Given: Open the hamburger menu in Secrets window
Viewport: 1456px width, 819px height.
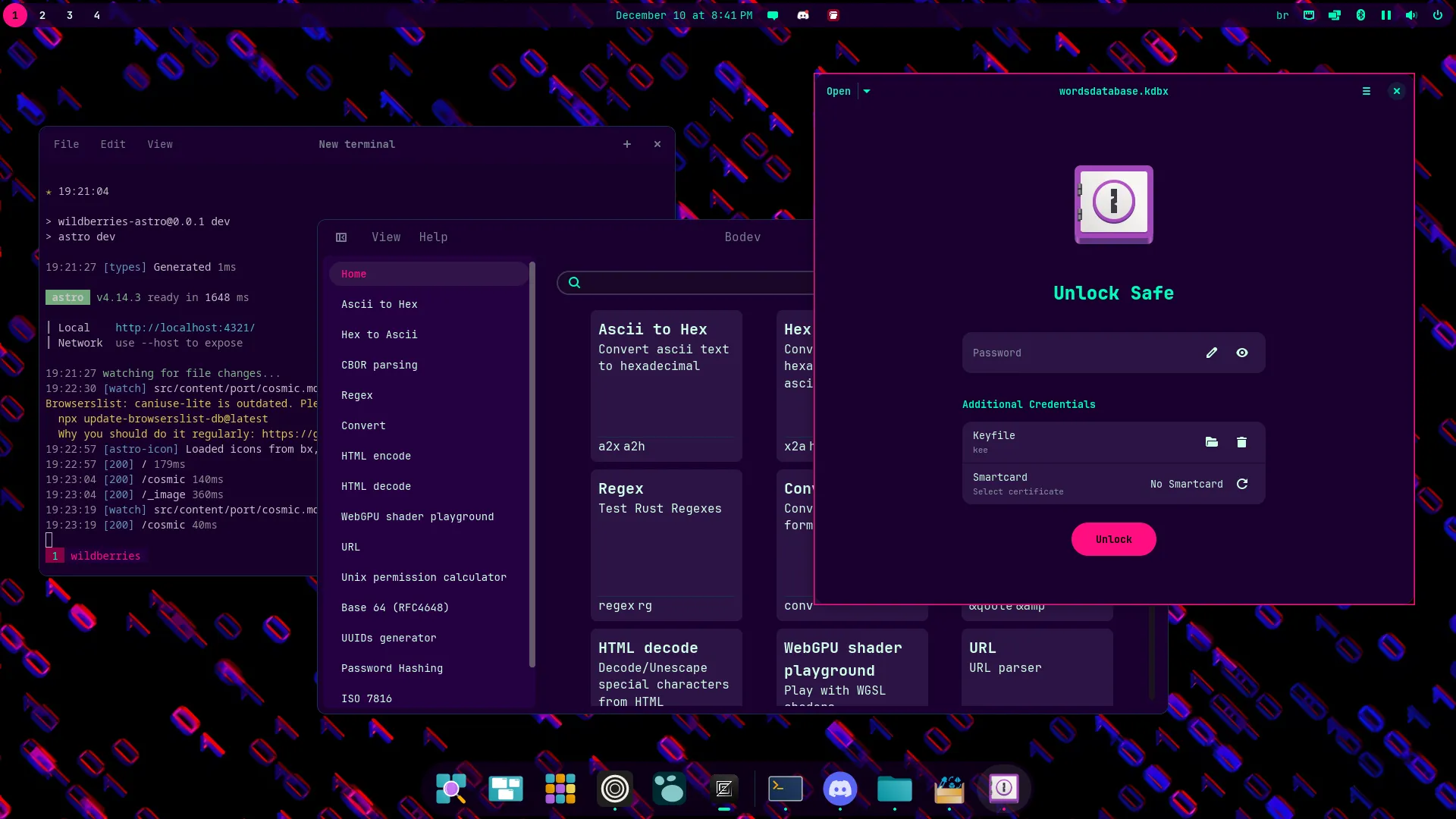Looking at the screenshot, I should click(1367, 91).
